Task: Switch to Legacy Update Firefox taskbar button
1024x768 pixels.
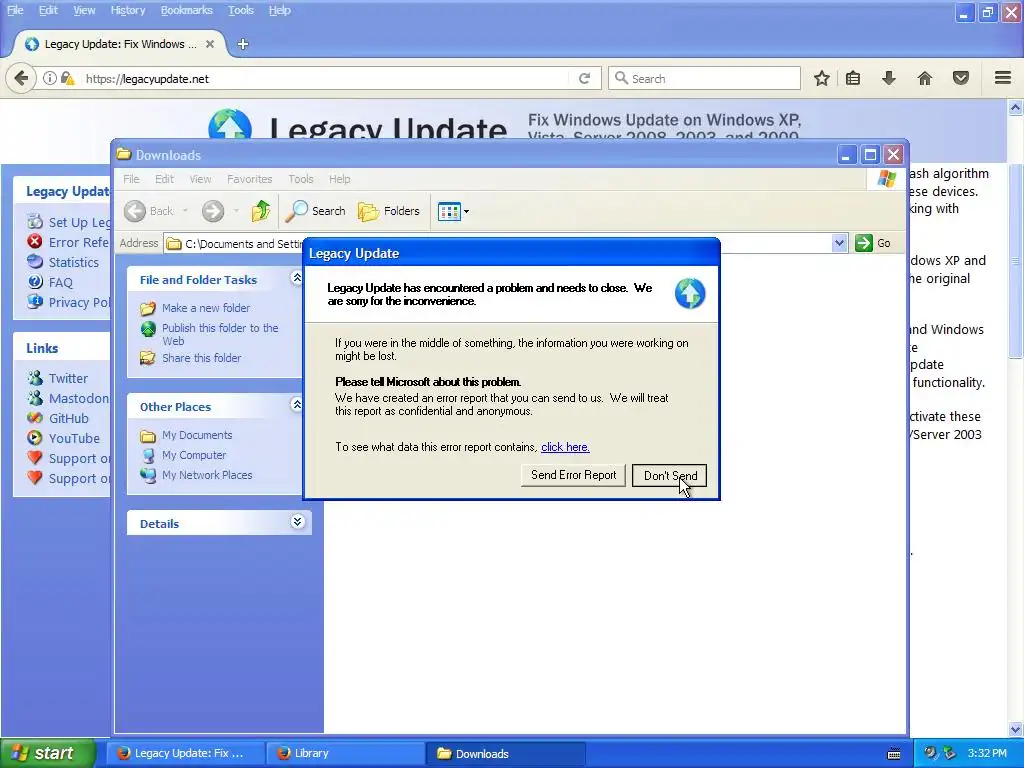Action: point(185,753)
